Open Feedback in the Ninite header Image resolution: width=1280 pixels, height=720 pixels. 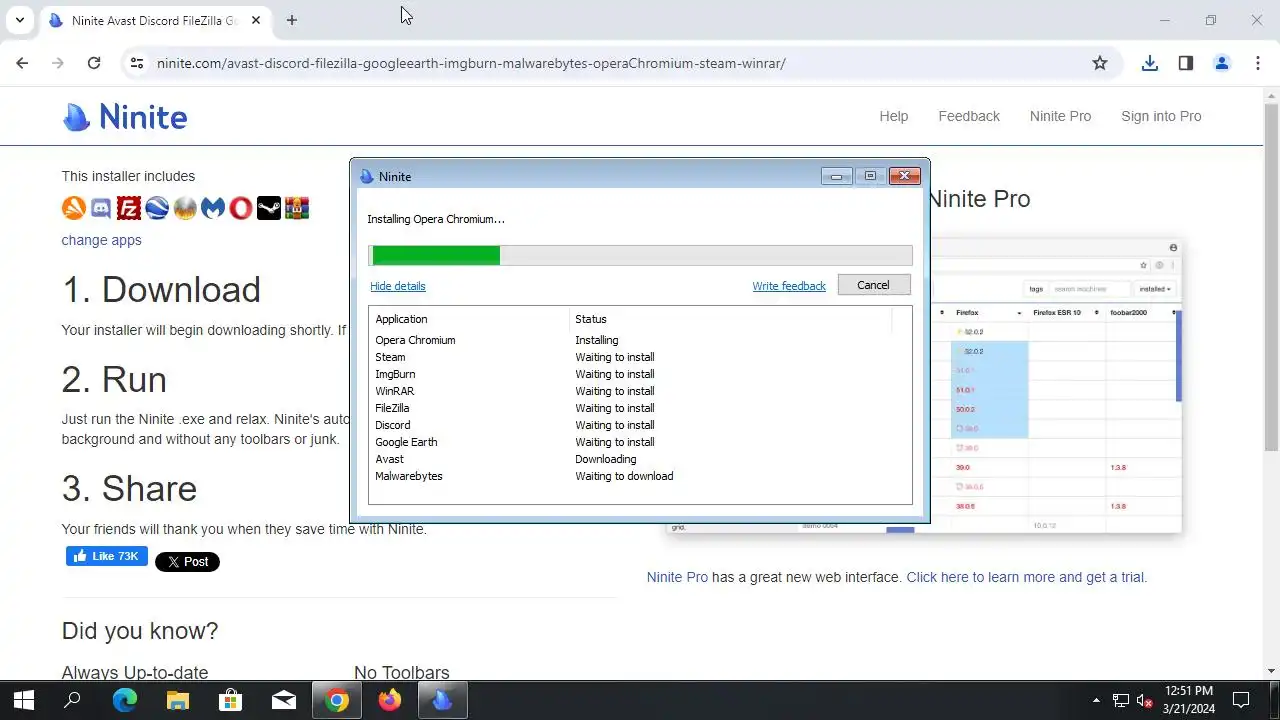(x=969, y=116)
